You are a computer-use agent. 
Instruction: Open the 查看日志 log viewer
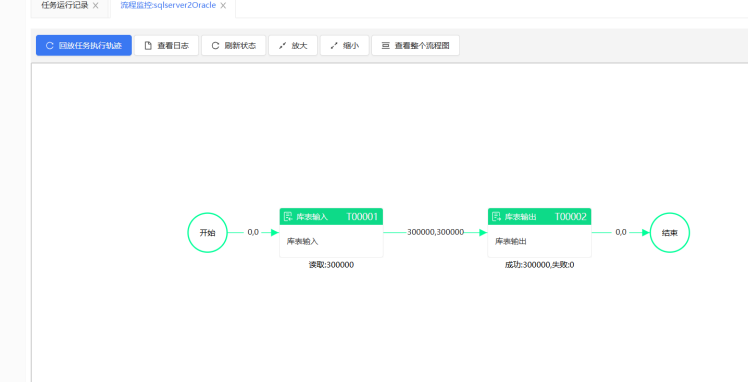coord(166,45)
